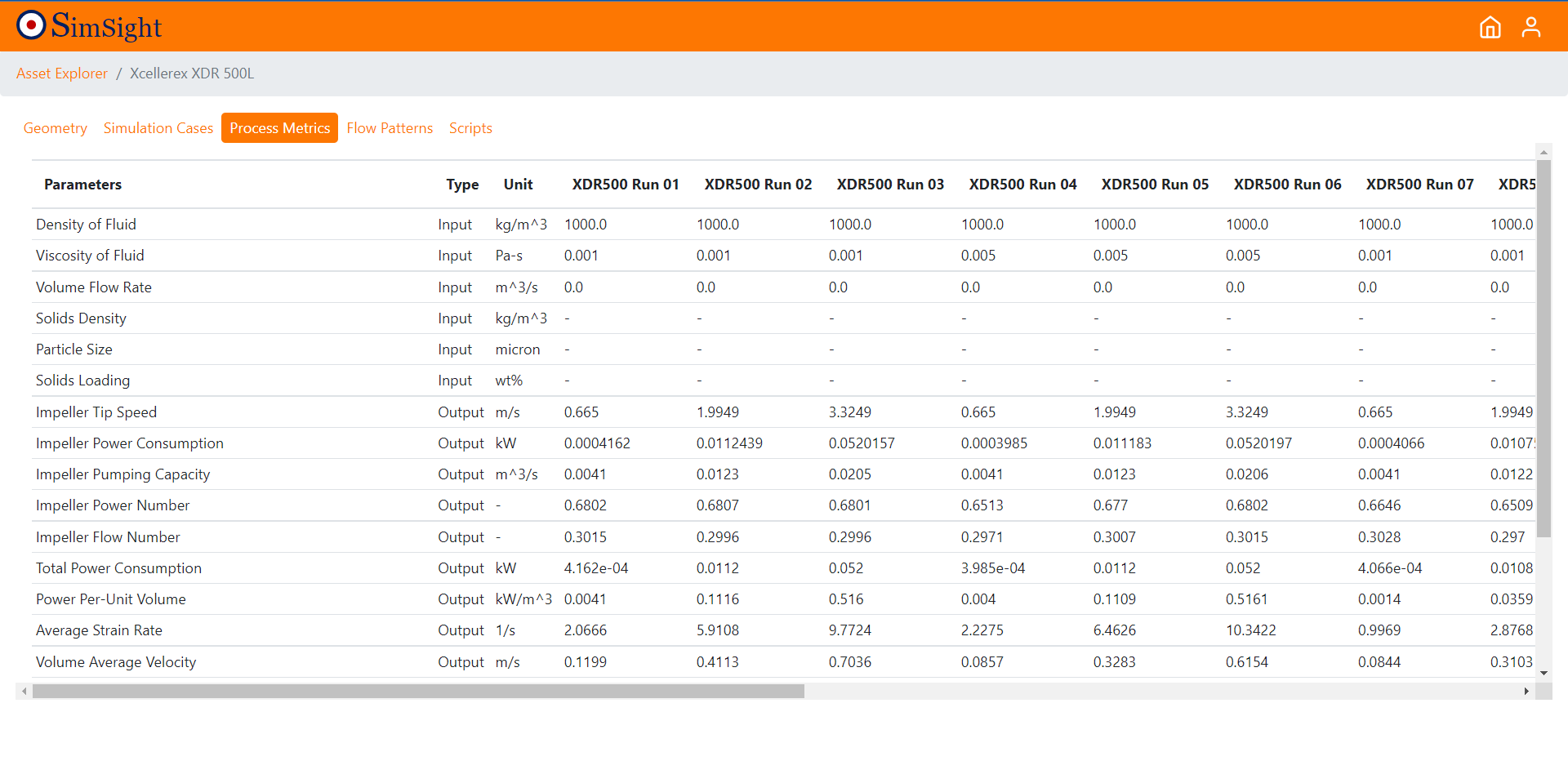Click the Density of Fluid parameter label
Image resolution: width=1568 pixels, height=761 pixels.
86,224
